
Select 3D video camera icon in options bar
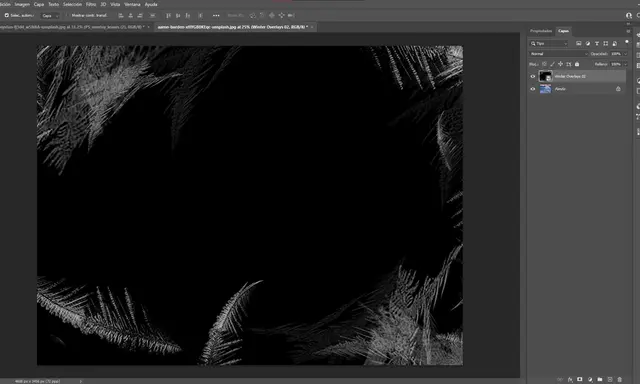(x=291, y=16)
